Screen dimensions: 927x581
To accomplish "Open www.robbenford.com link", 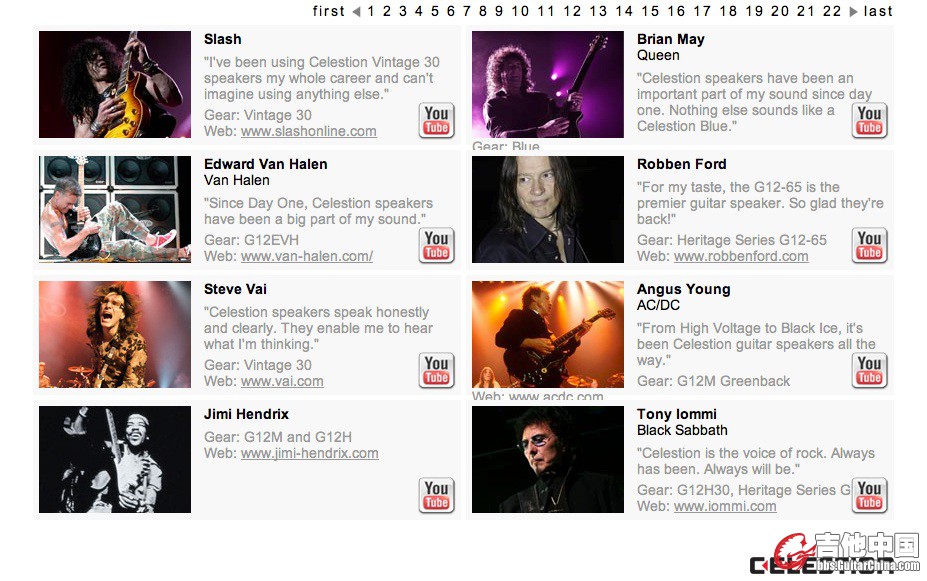I will click(741, 257).
